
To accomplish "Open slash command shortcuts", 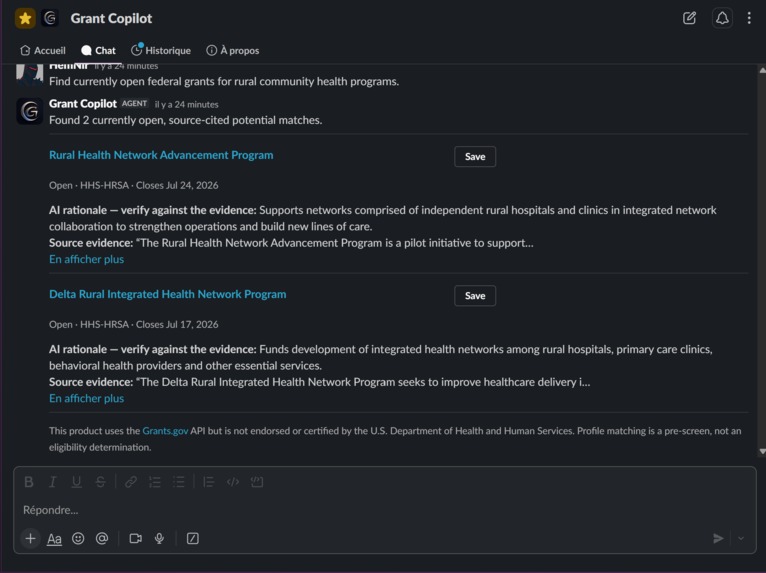I will click(x=192, y=538).
